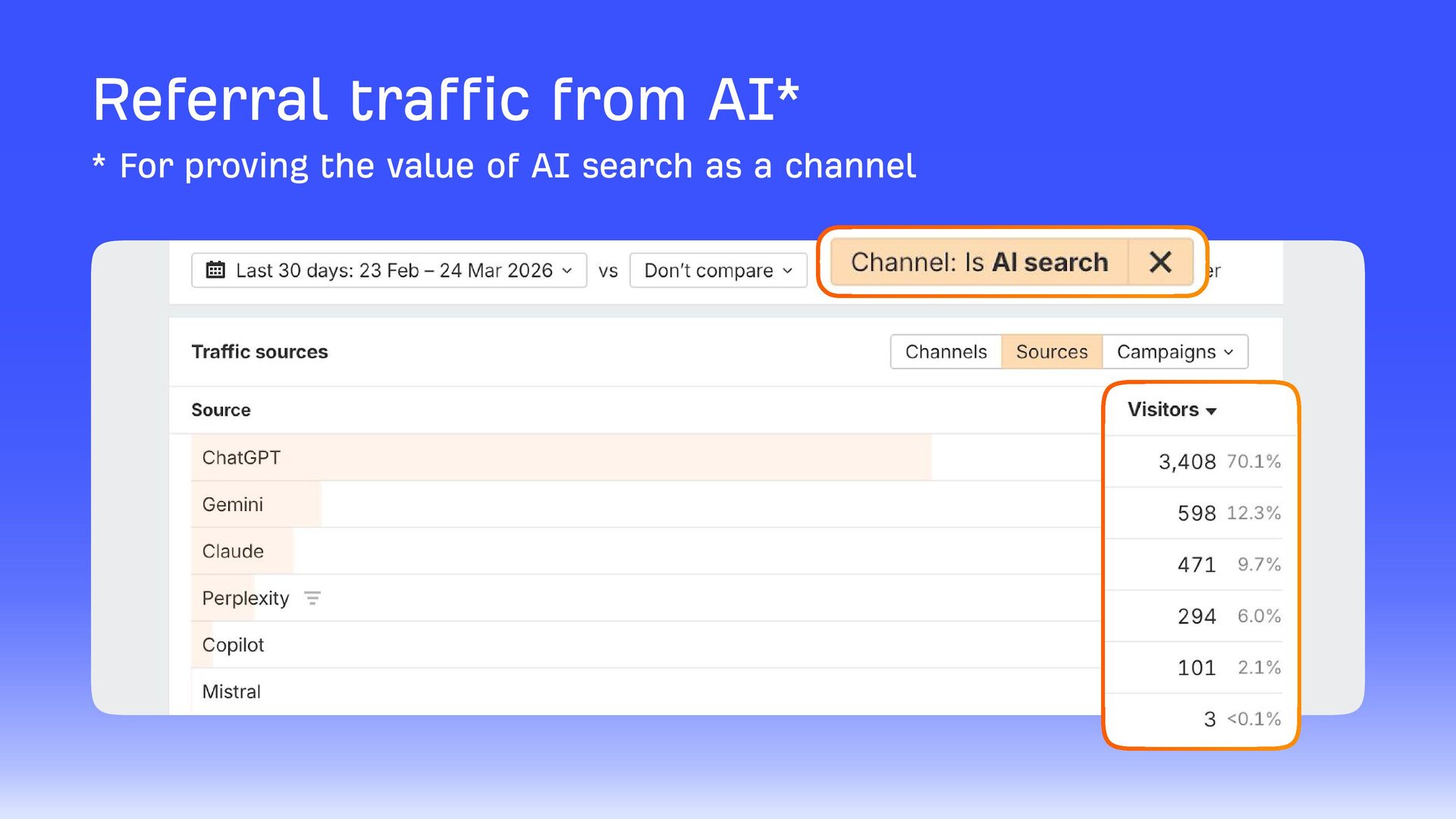Click the Gemini source row
The height and width of the screenshot is (819, 1456).
[x=232, y=504]
